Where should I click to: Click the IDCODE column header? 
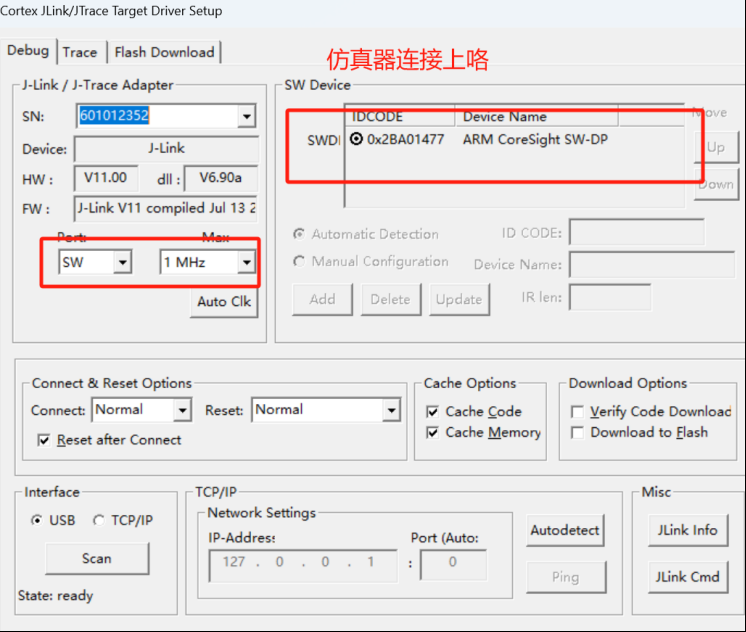point(399,117)
